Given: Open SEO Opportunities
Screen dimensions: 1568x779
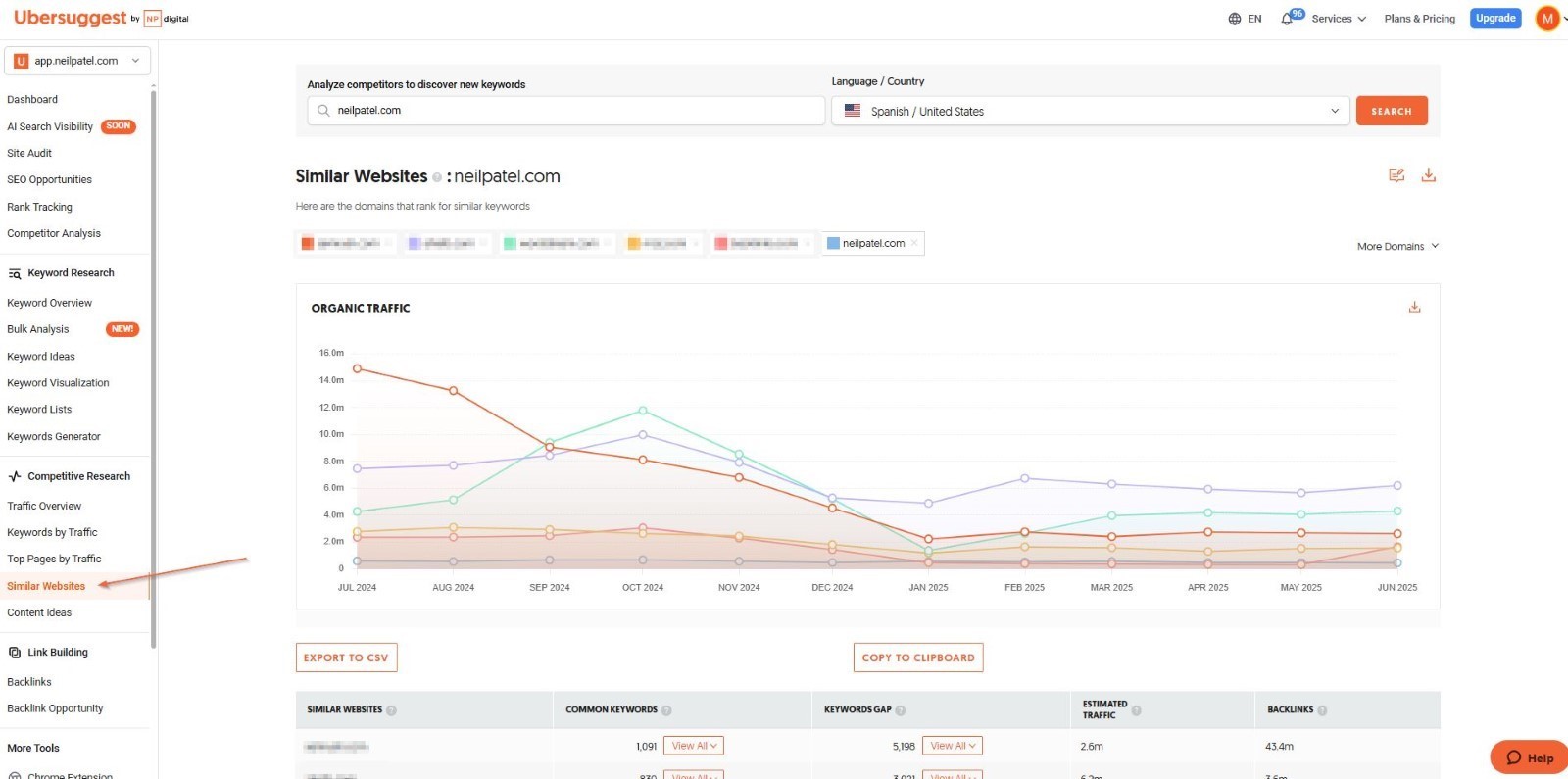Looking at the screenshot, I should 49,180.
